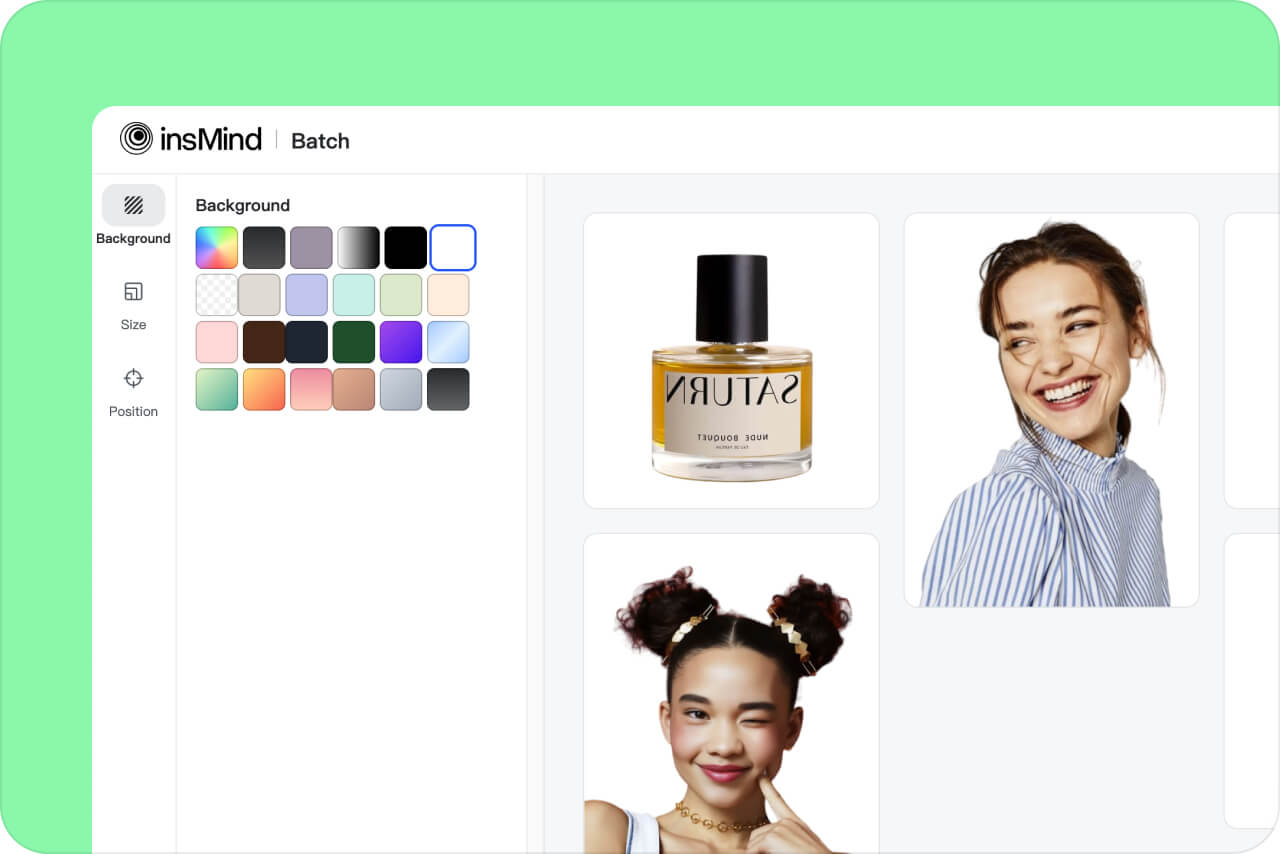Select the green gradient swatch in last row
This screenshot has height=854, width=1280.
click(x=217, y=389)
